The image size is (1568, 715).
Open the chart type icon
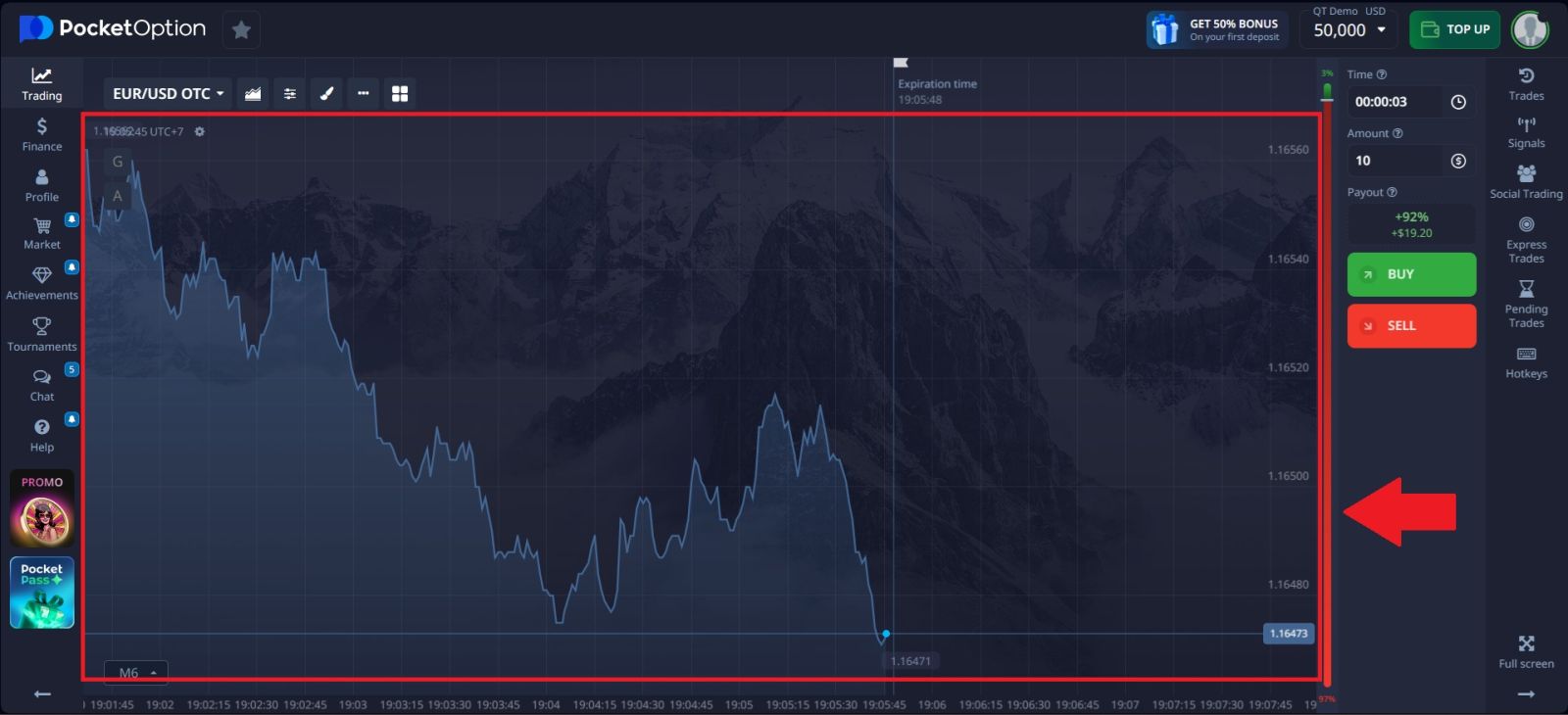click(x=253, y=93)
